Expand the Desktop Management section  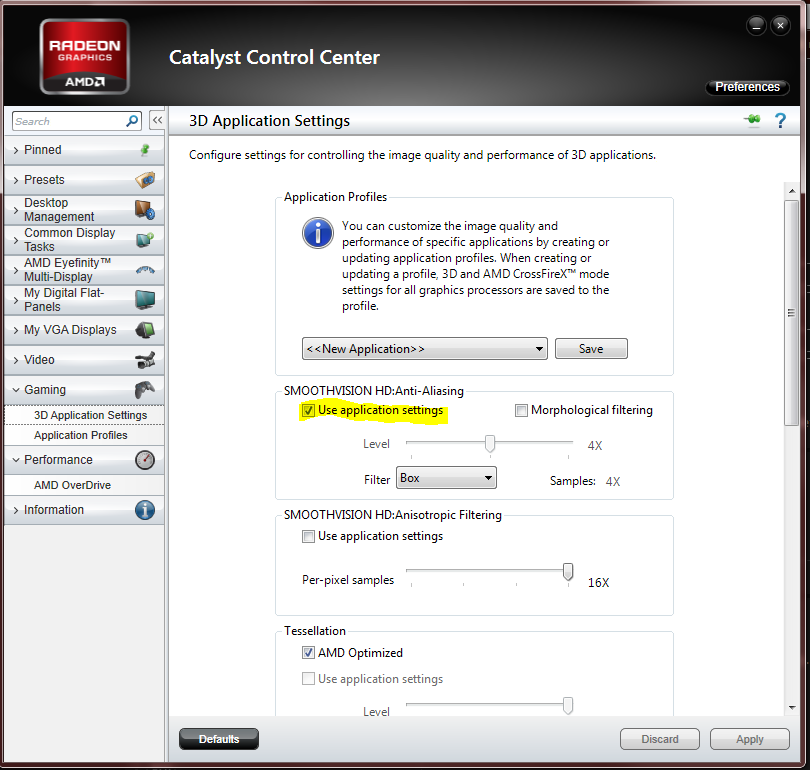tap(84, 210)
